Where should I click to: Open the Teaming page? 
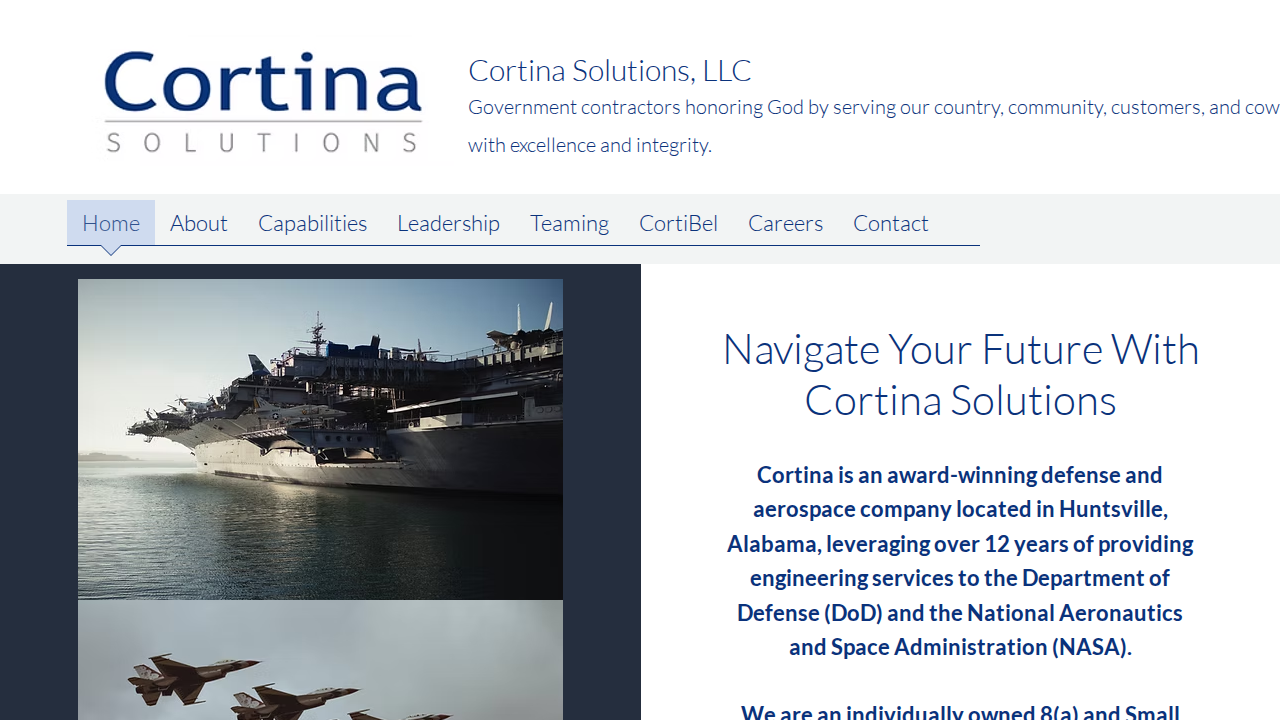(x=569, y=223)
